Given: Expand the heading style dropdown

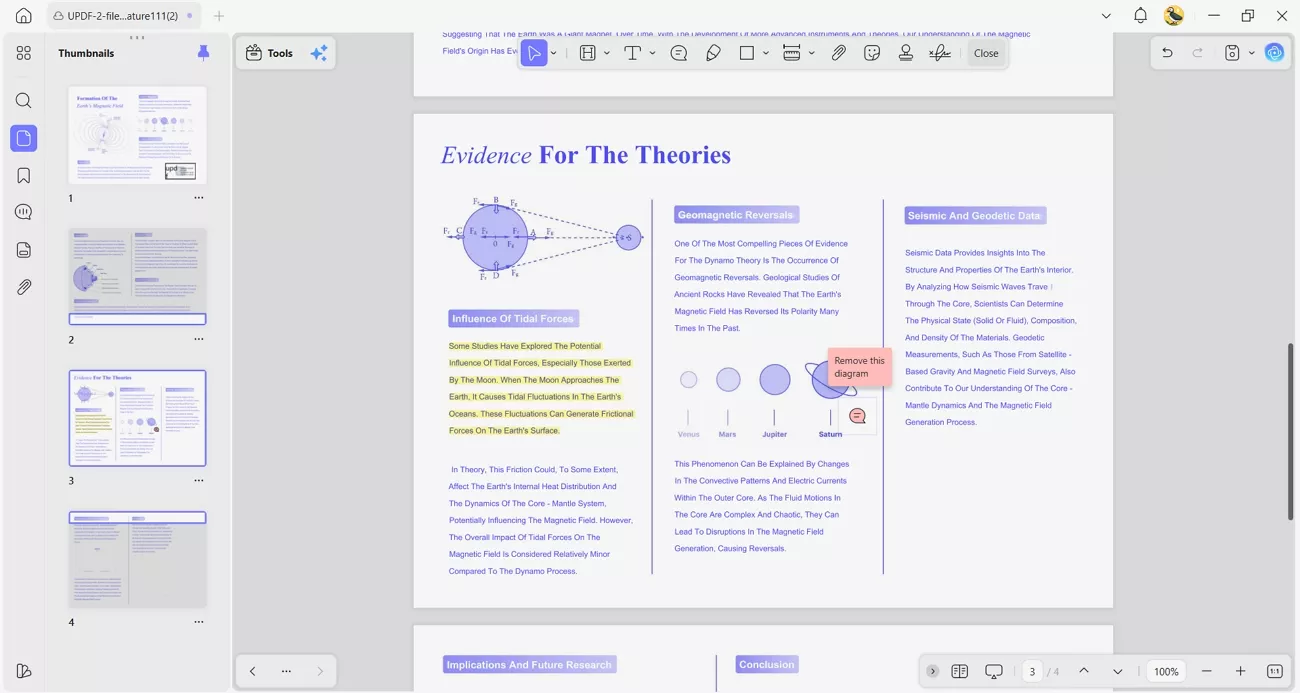Looking at the screenshot, I should (607, 53).
